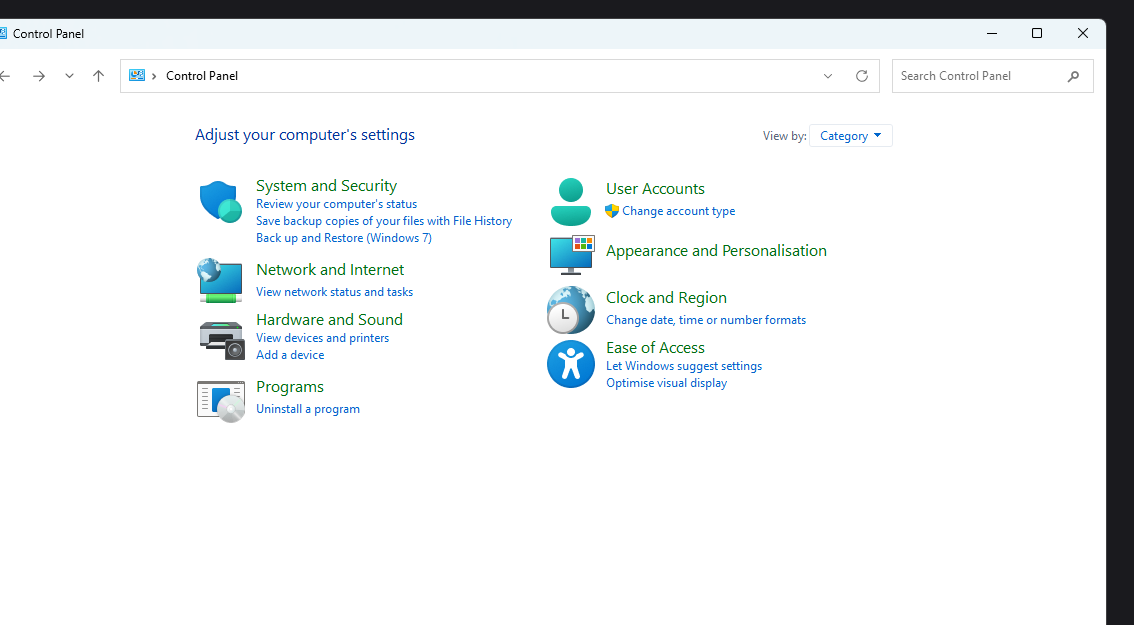Click the search magnifier icon
The height and width of the screenshot is (625, 1134).
point(1073,76)
